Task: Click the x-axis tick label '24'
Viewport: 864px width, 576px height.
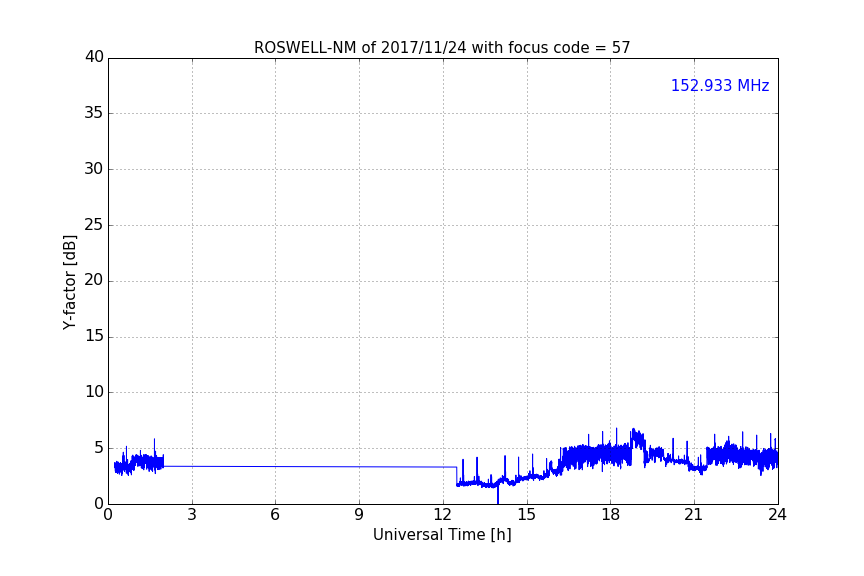Action: (x=777, y=515)
